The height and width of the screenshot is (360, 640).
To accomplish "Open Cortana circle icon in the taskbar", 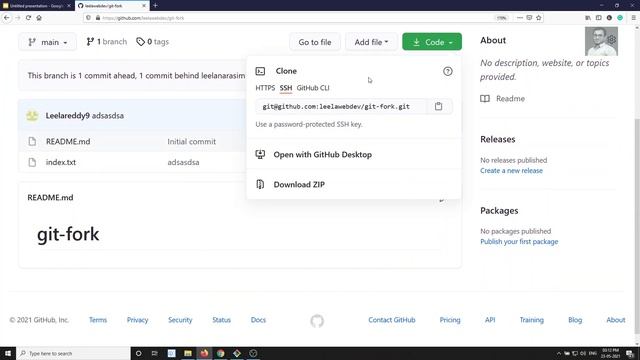I will pos(138,353).
